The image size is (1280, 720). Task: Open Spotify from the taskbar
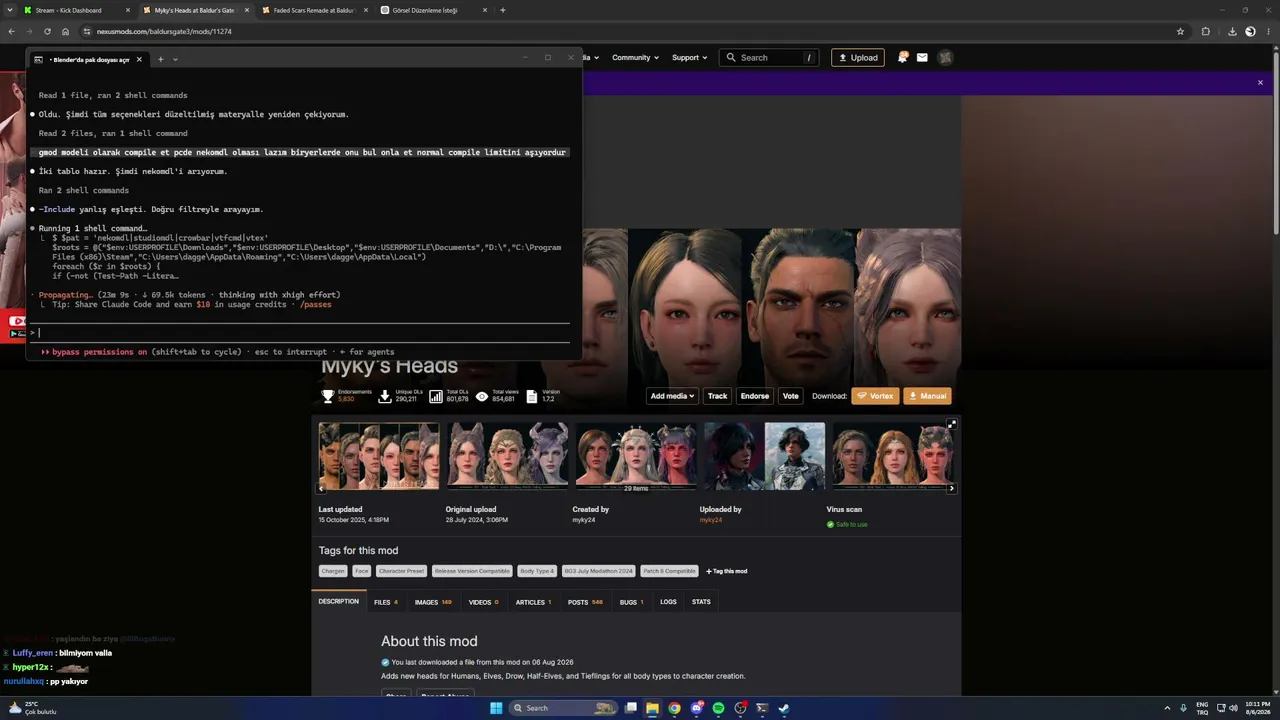click(x=718, y=708)
